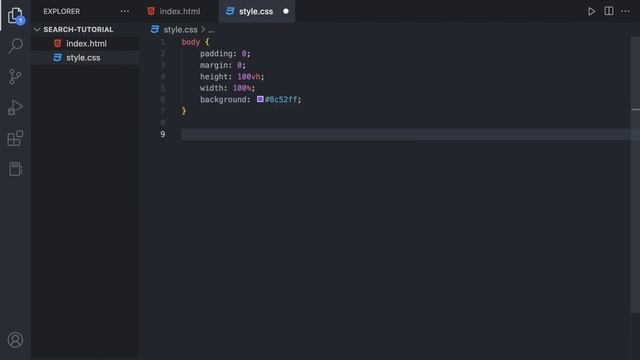Click the CSS file icon on style.css tab

230,11
